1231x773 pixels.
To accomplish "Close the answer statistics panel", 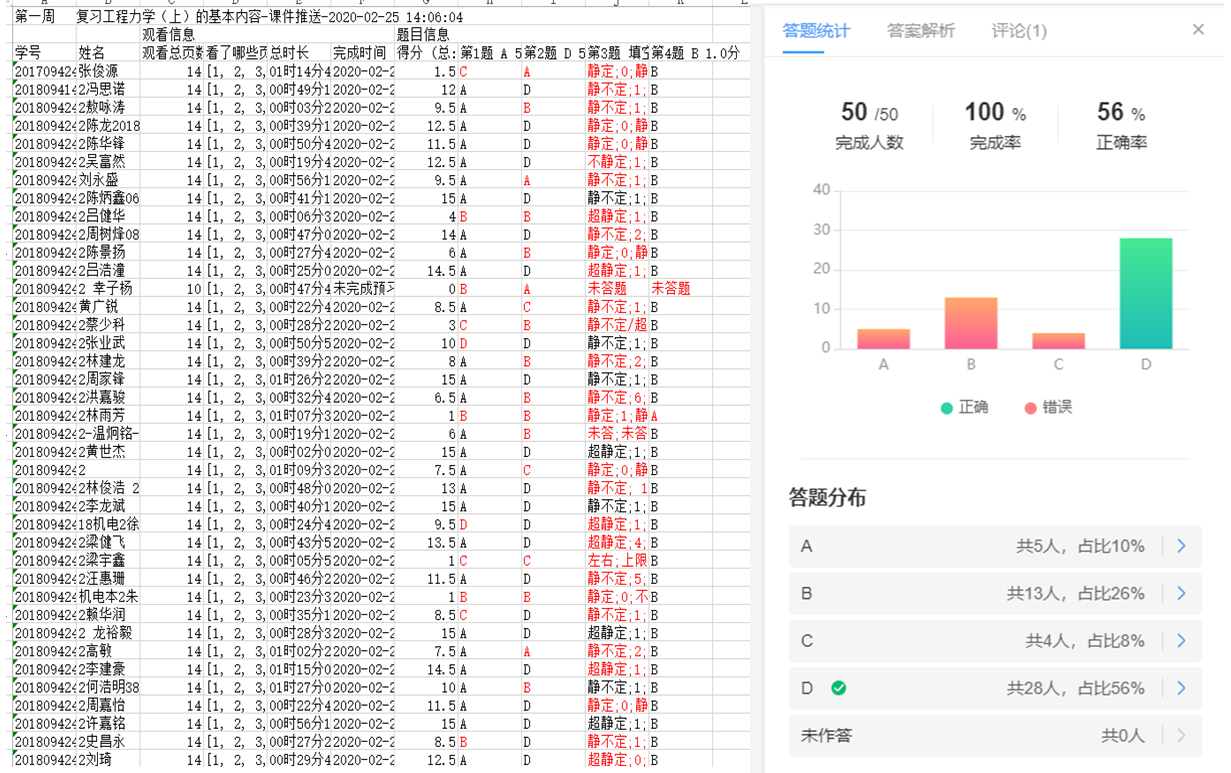I will point(1198,30).
